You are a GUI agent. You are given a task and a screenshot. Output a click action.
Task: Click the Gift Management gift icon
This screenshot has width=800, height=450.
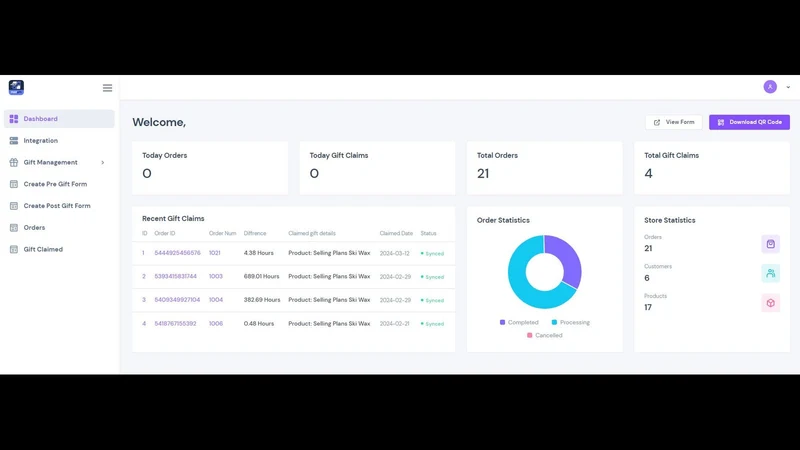14,162
